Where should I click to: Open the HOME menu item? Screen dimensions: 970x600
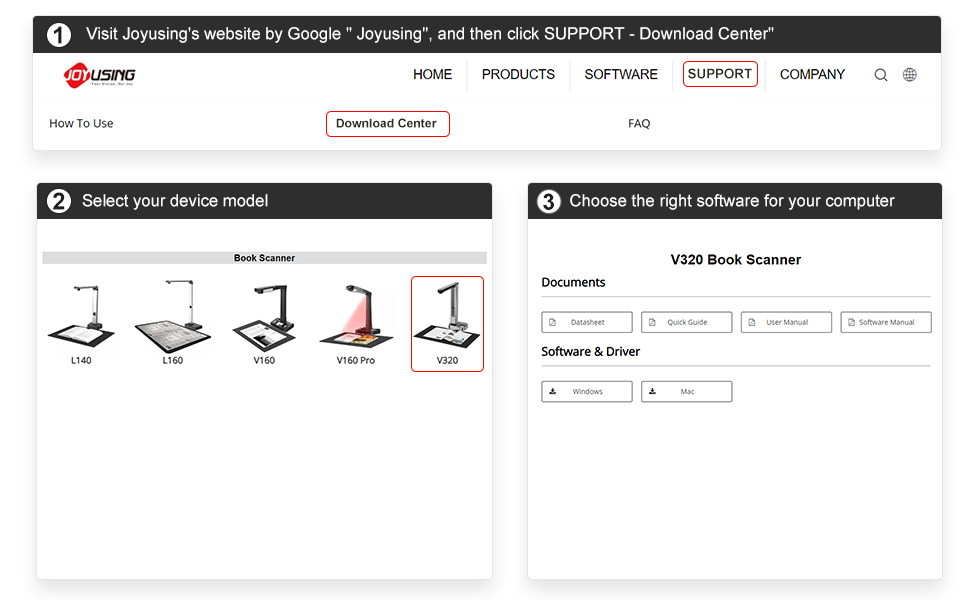432,75
